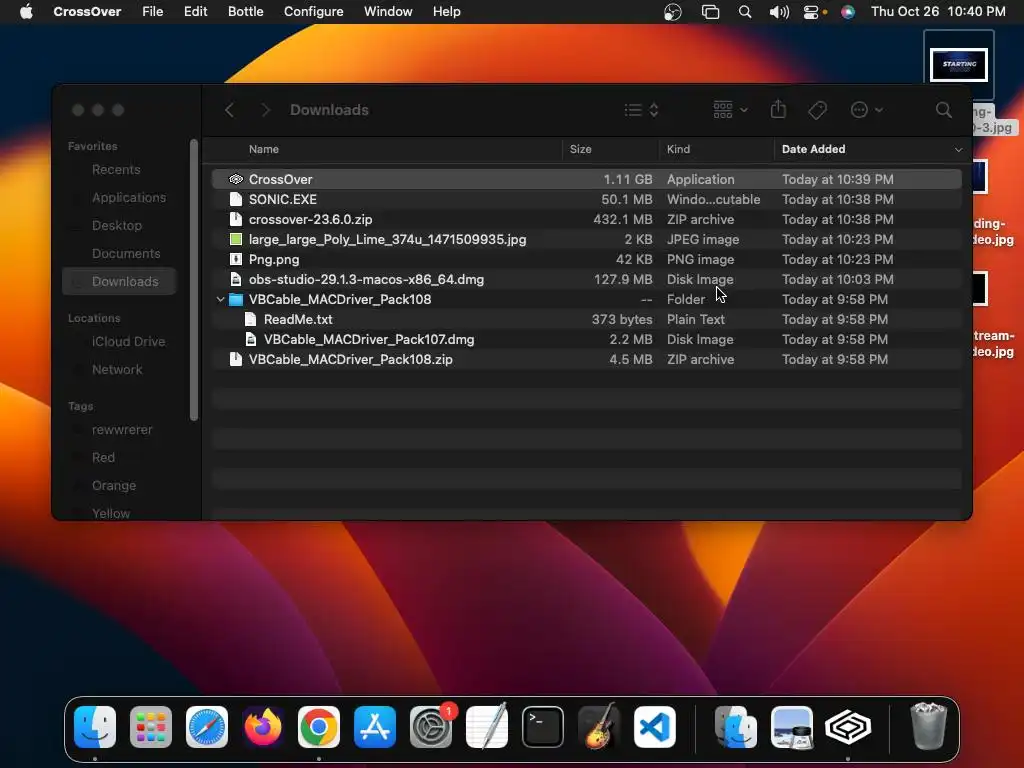
Task: Open the Edit menu
Action: pos(195,12)
